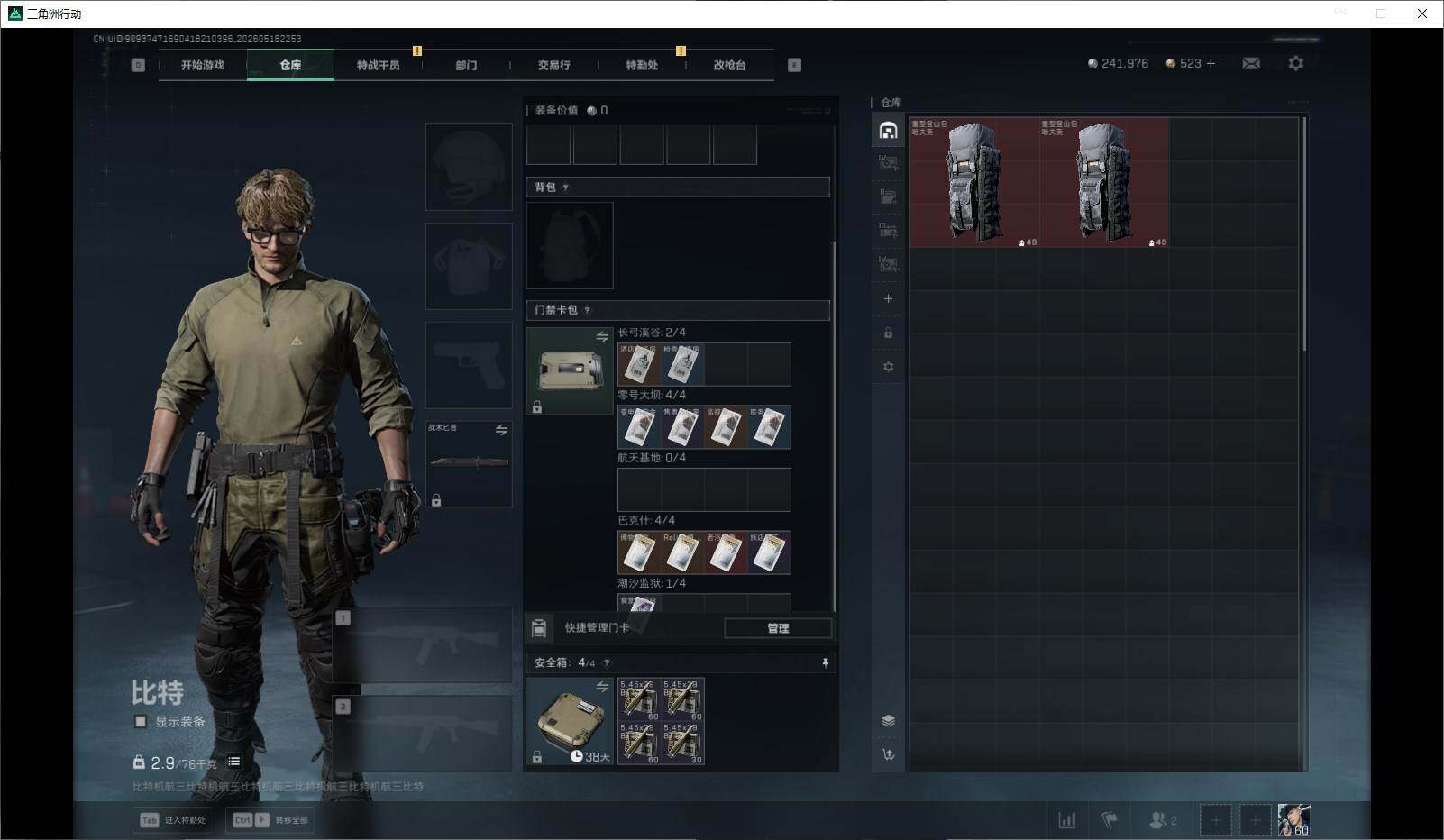The width and height of the screenshot is (1444, 840).
Task: Click the E next-tab key hint
Action: coord(794,65)
